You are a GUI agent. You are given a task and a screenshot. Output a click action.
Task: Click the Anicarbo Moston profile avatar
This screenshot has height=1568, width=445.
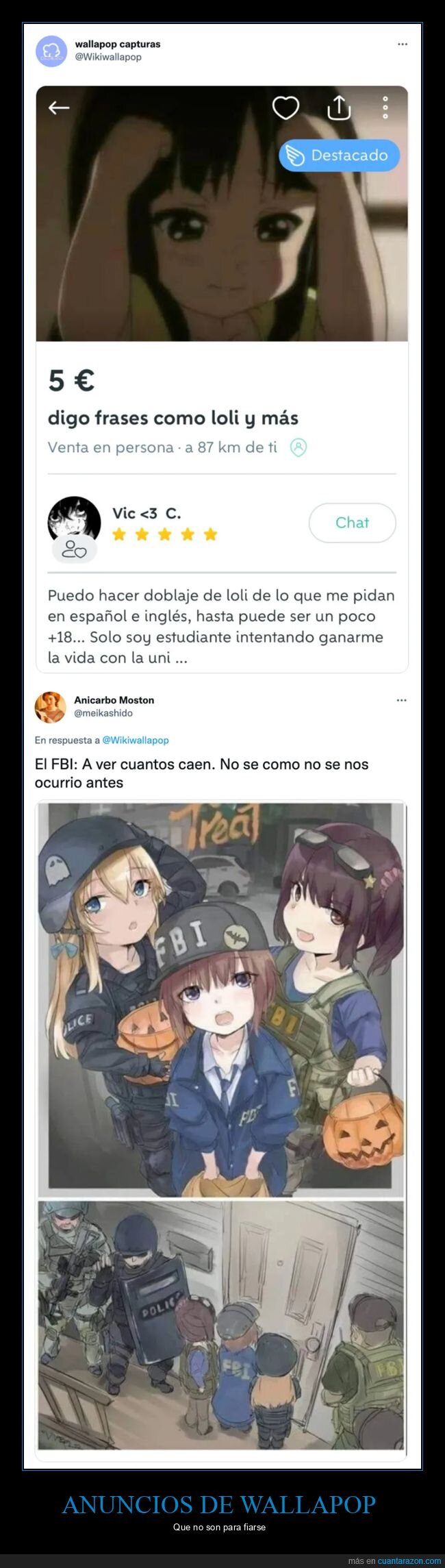[51, 707]
